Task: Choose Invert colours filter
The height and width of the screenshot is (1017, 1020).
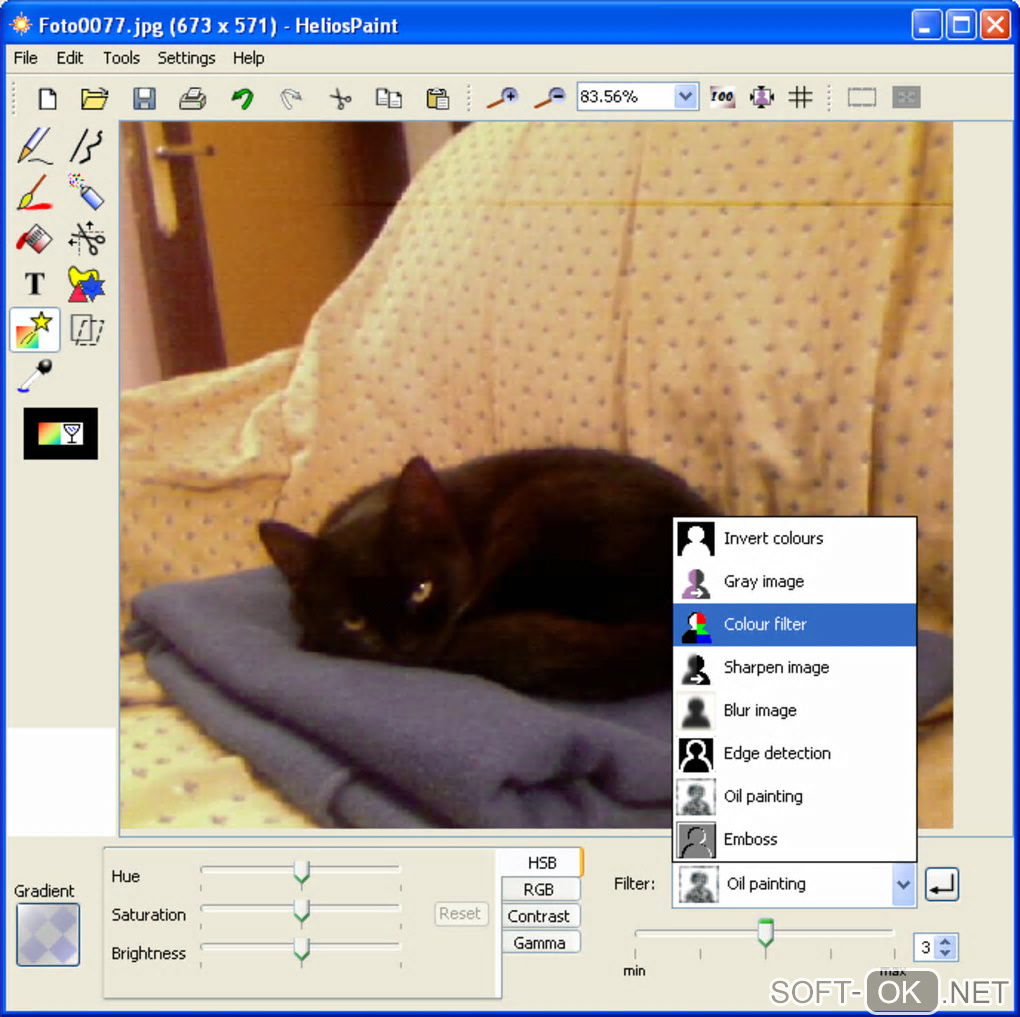Action: click(794, 539)
